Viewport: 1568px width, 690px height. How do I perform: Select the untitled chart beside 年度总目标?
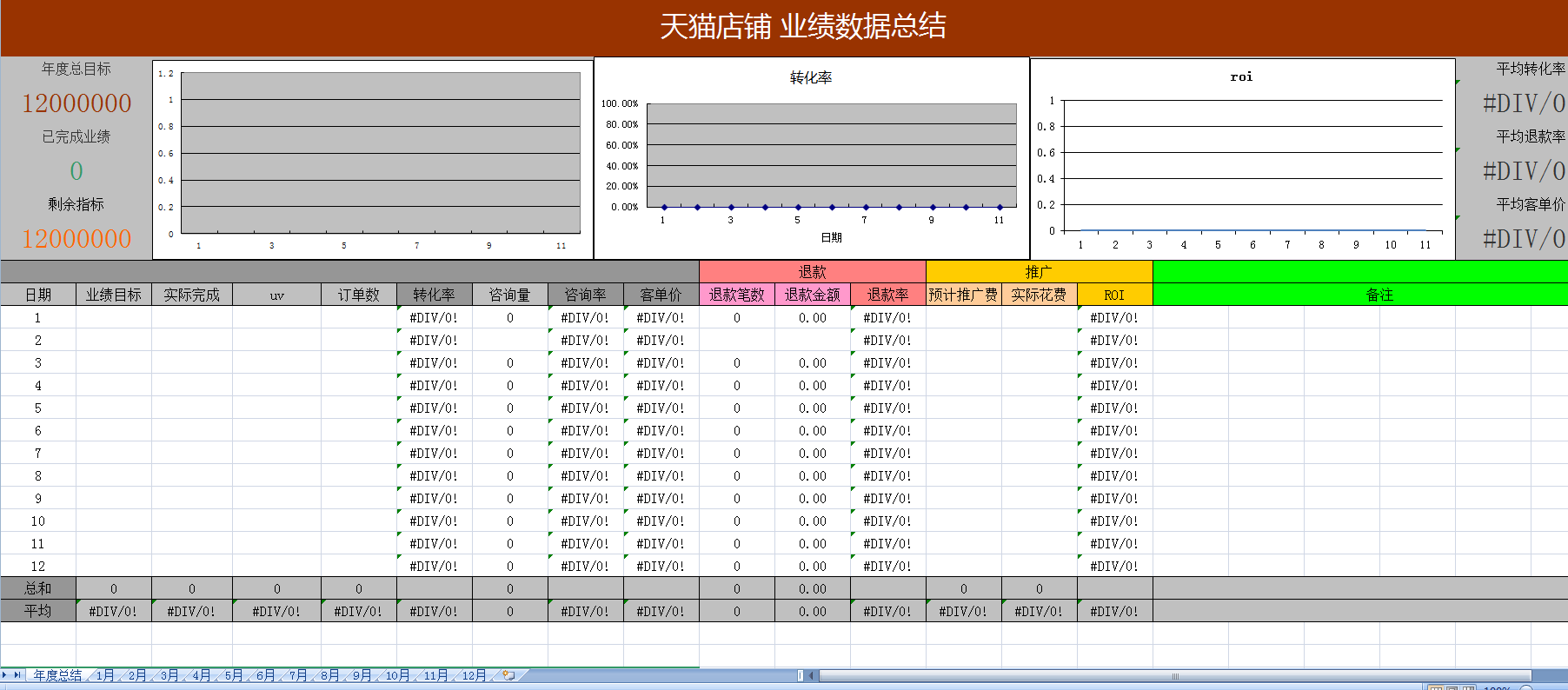pos(373,159)
